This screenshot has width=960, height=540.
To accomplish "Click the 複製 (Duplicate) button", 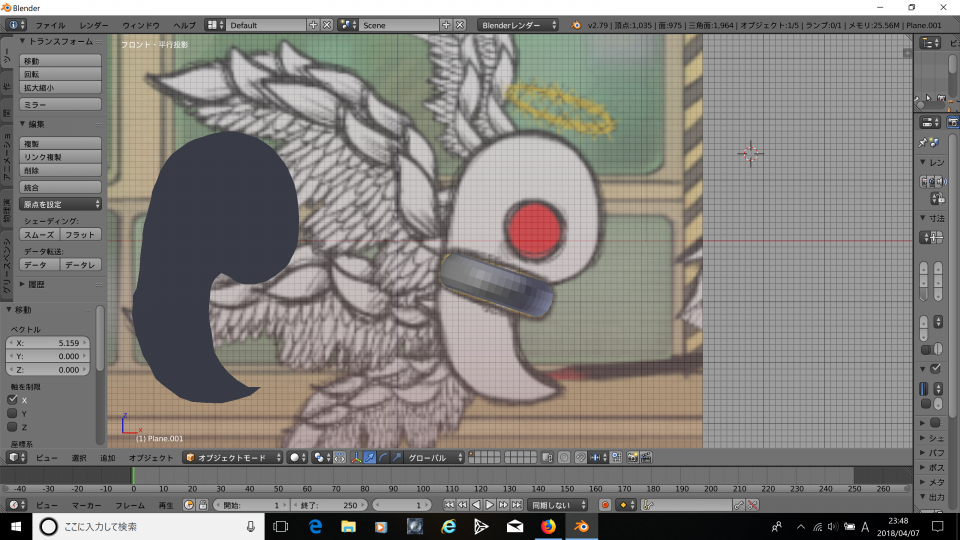I will (60, 144).
